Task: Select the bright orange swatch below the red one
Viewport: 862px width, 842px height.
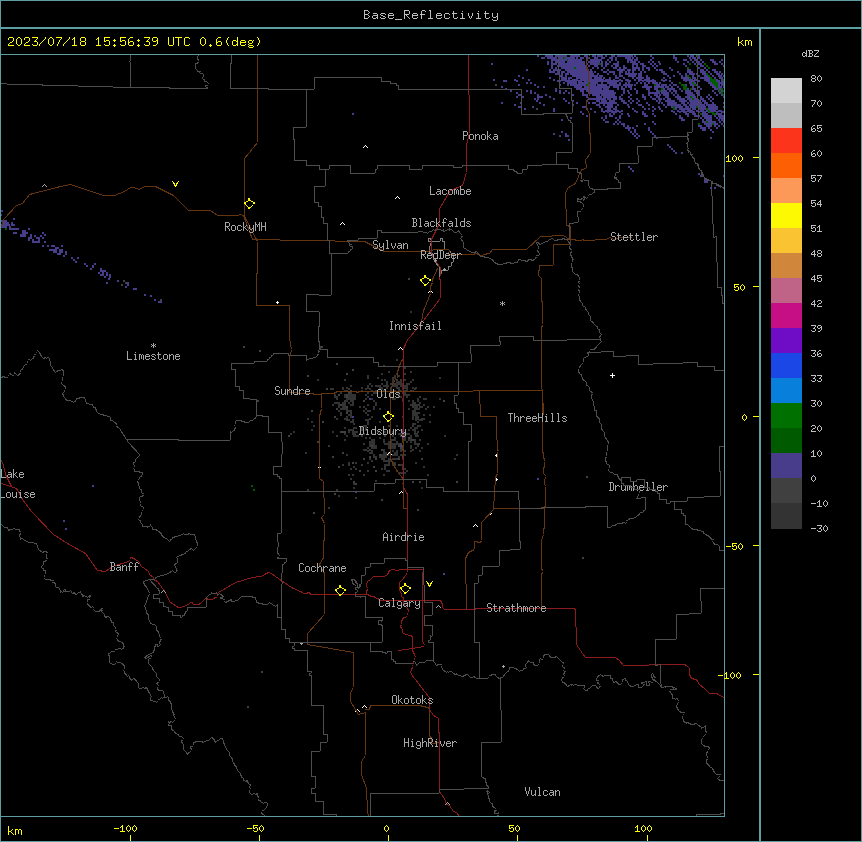Action: [x=786, y=165]
